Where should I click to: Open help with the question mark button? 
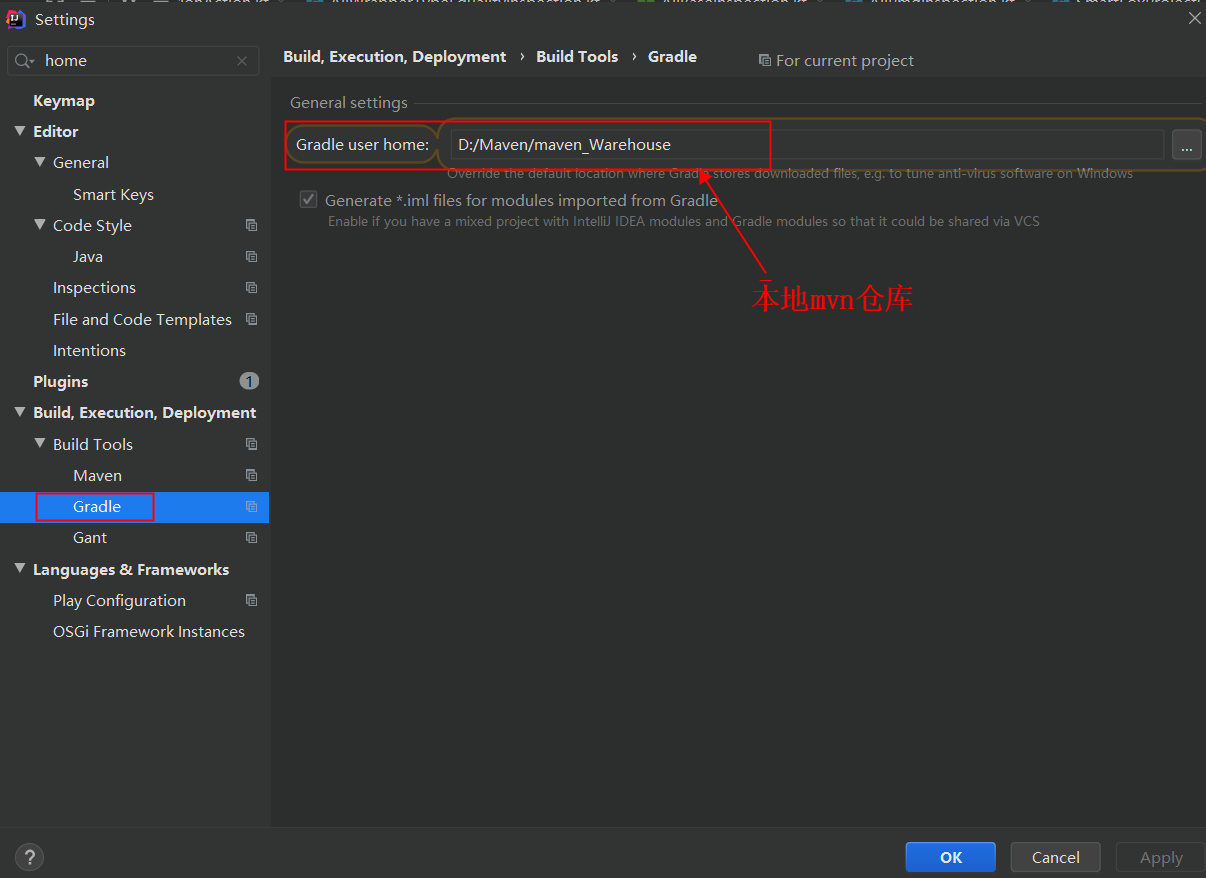[x=30, y=857]
